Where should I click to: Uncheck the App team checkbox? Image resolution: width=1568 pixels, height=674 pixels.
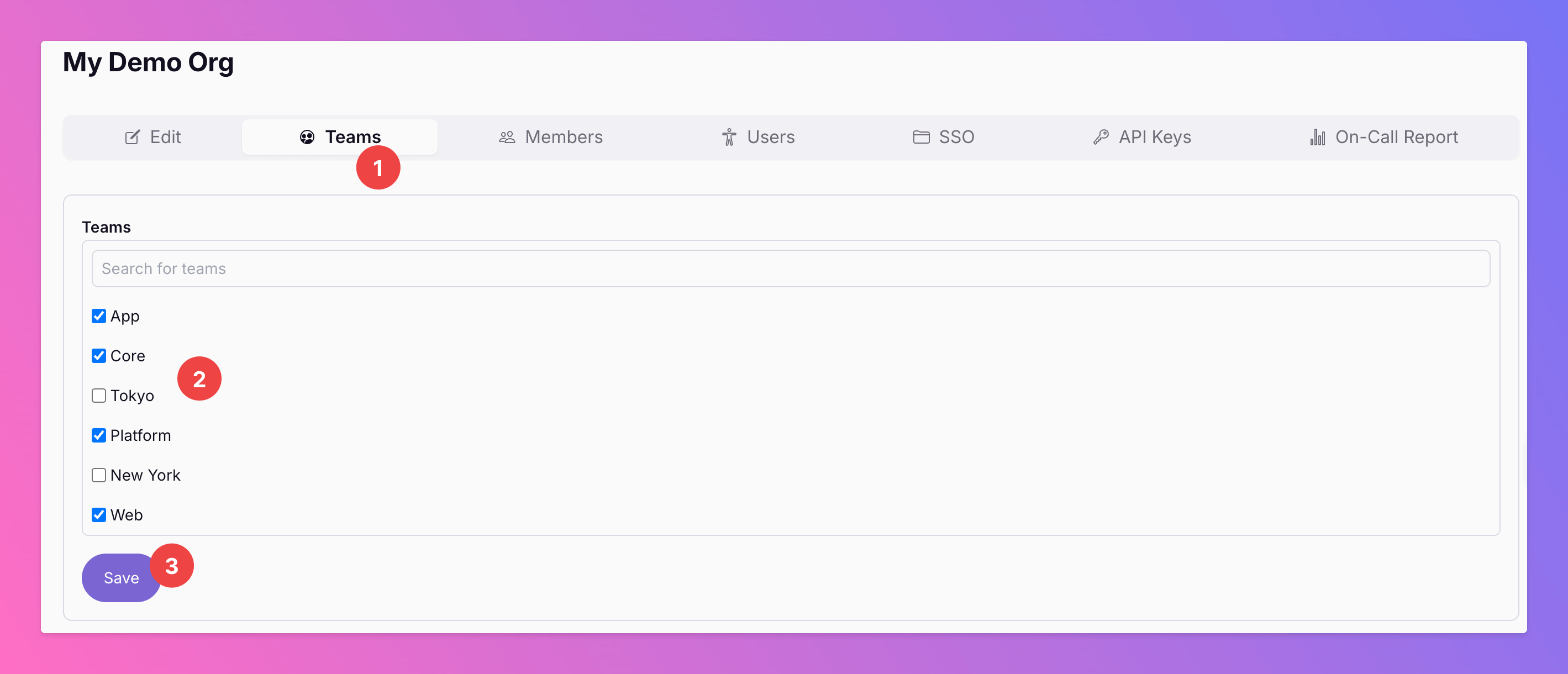pyautogui.click(x=98, y=316)
